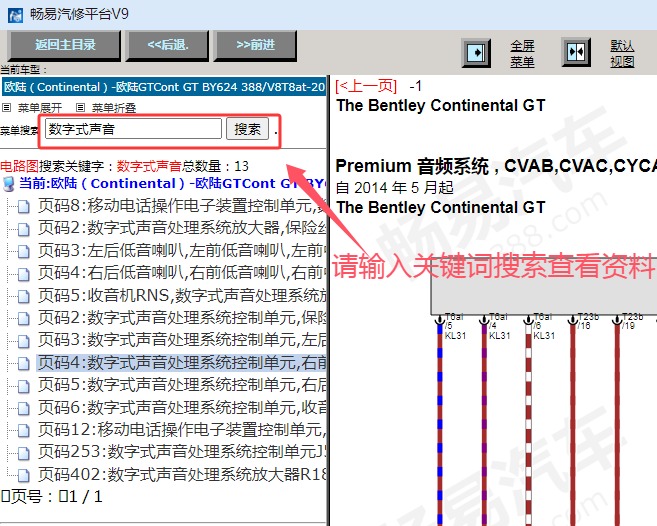Screen dimensions: 657x526
Task: Select the current car model field 欧陆 Continental
Action: click(x=163, y=87)
